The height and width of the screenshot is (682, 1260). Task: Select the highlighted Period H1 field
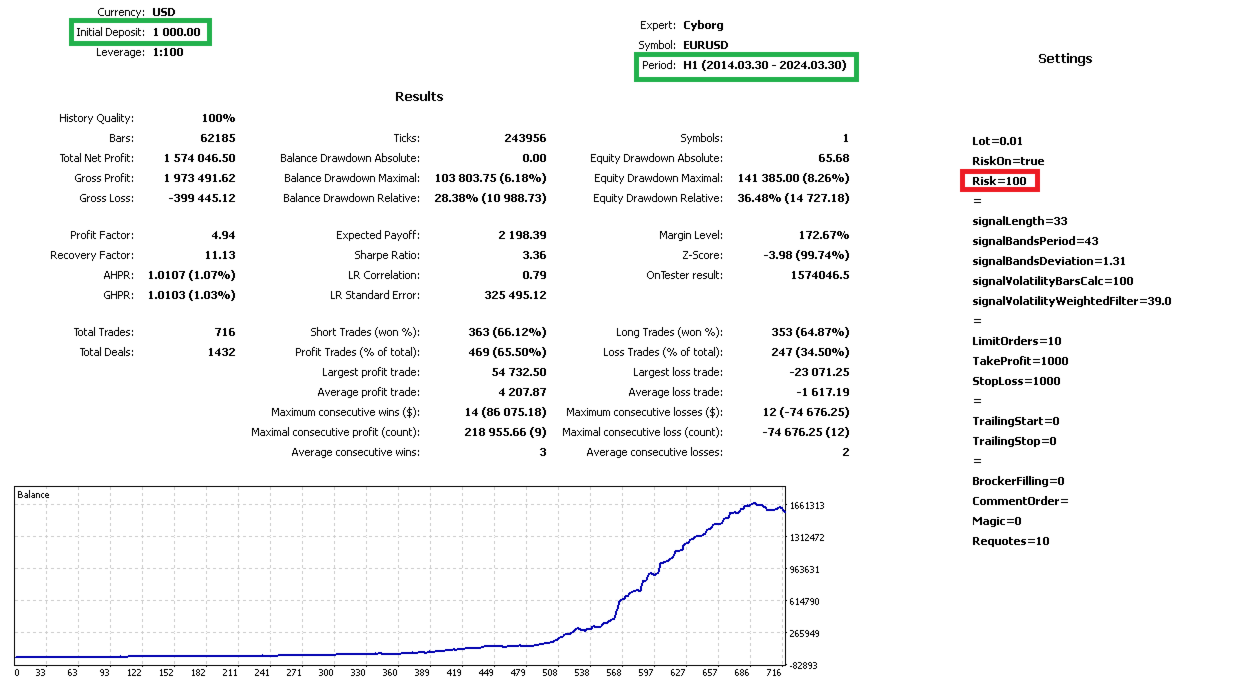746,67
